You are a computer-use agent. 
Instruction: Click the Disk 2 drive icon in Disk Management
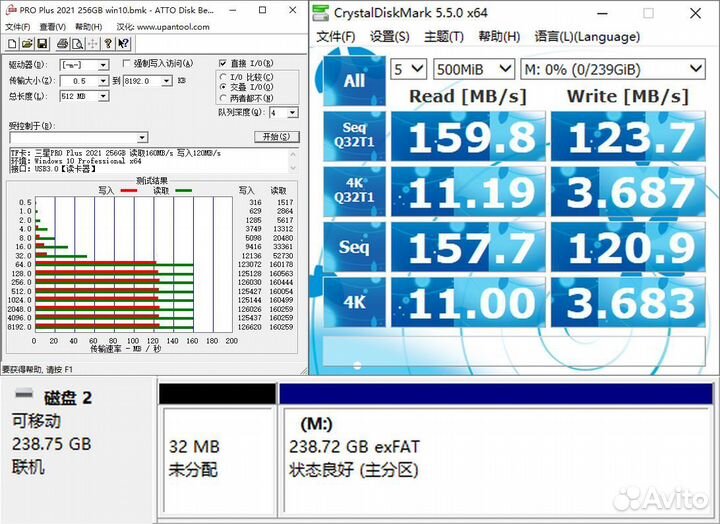[x=24, y=393]
